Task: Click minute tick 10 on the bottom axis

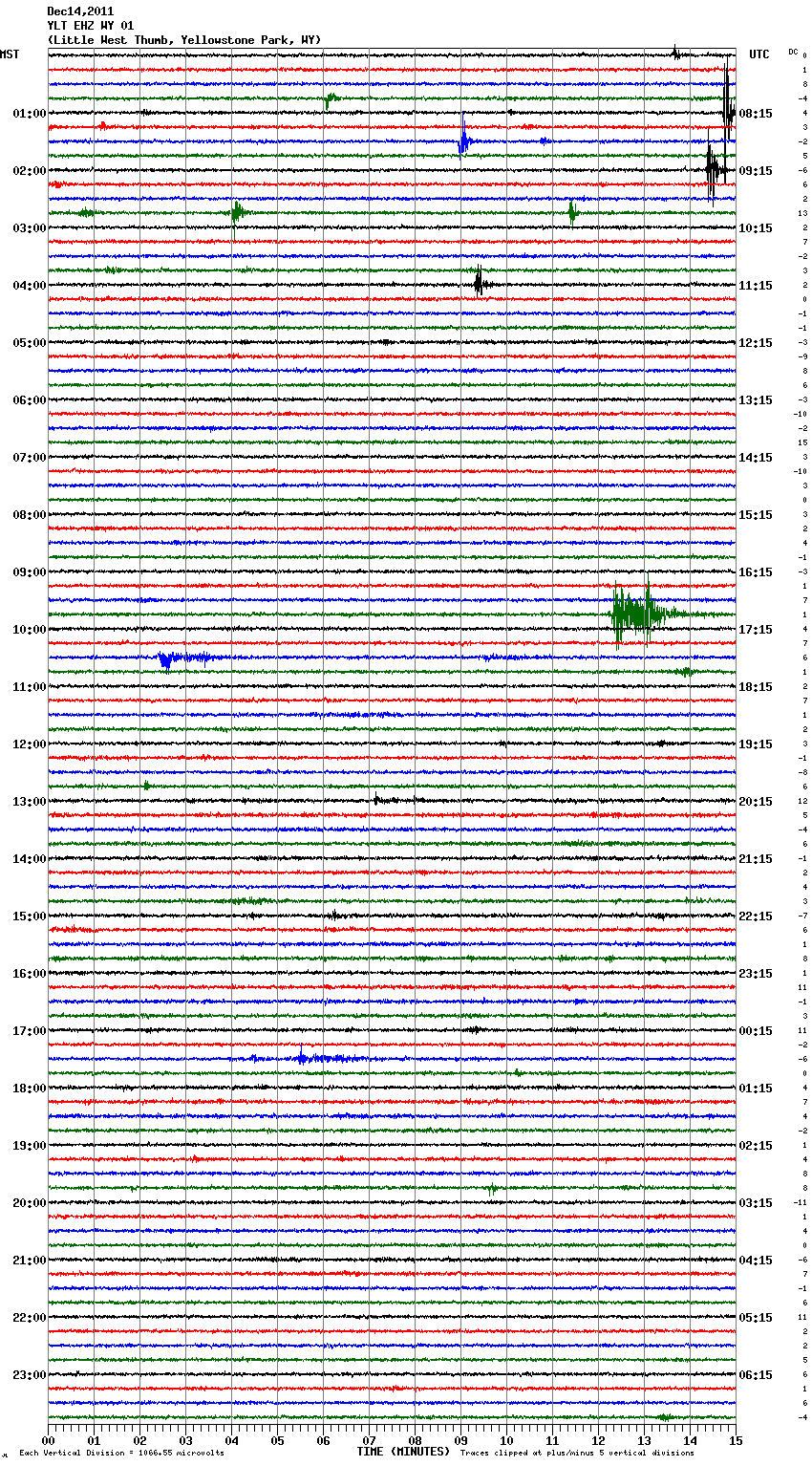Action: click(x=506, y=1440)
